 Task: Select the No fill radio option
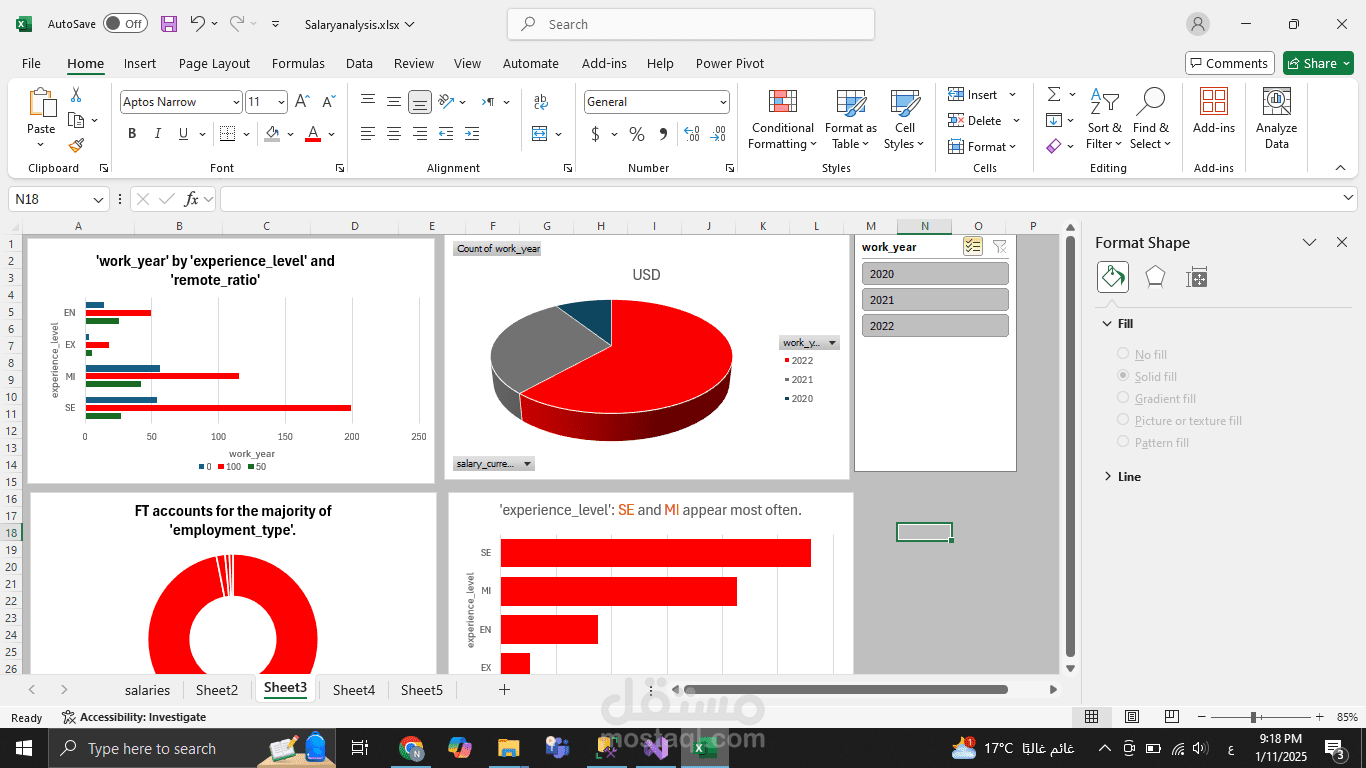coord(1123,354)
